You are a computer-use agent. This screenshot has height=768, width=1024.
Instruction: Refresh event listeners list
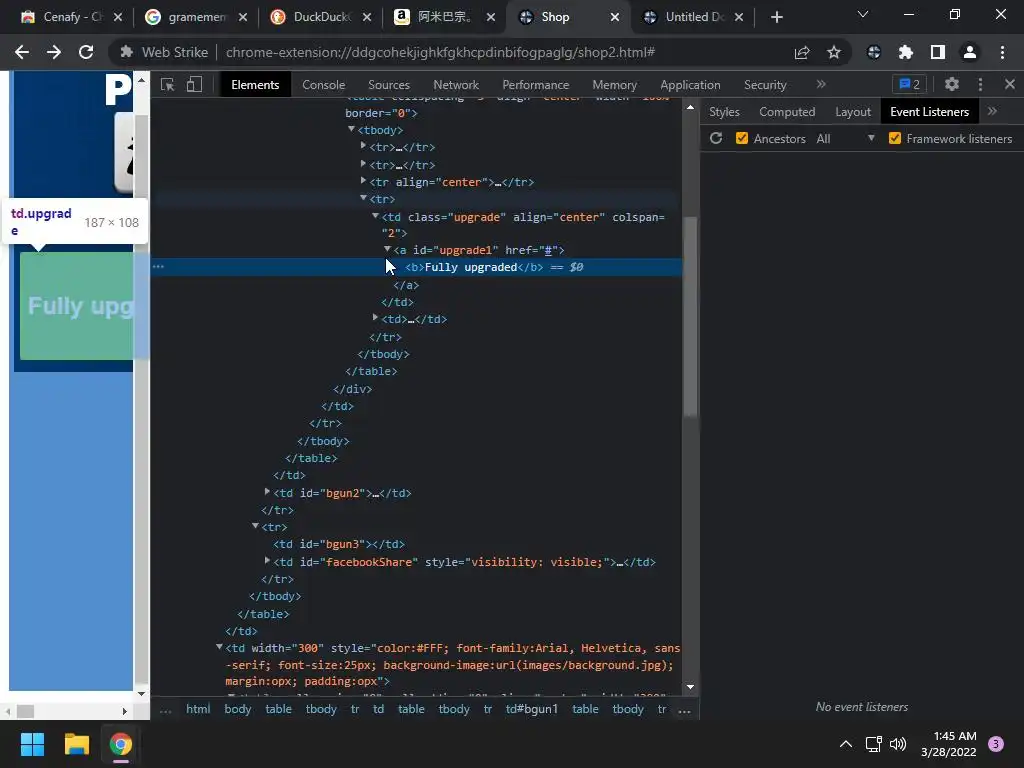[716, 138]
